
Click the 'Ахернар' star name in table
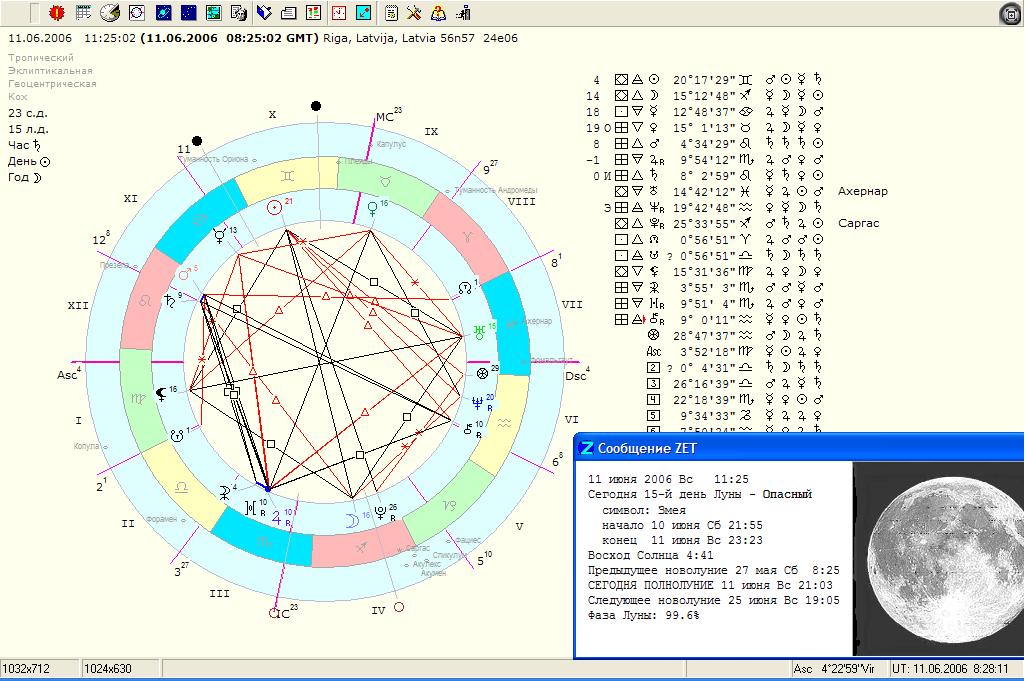[x=862, y=191]
